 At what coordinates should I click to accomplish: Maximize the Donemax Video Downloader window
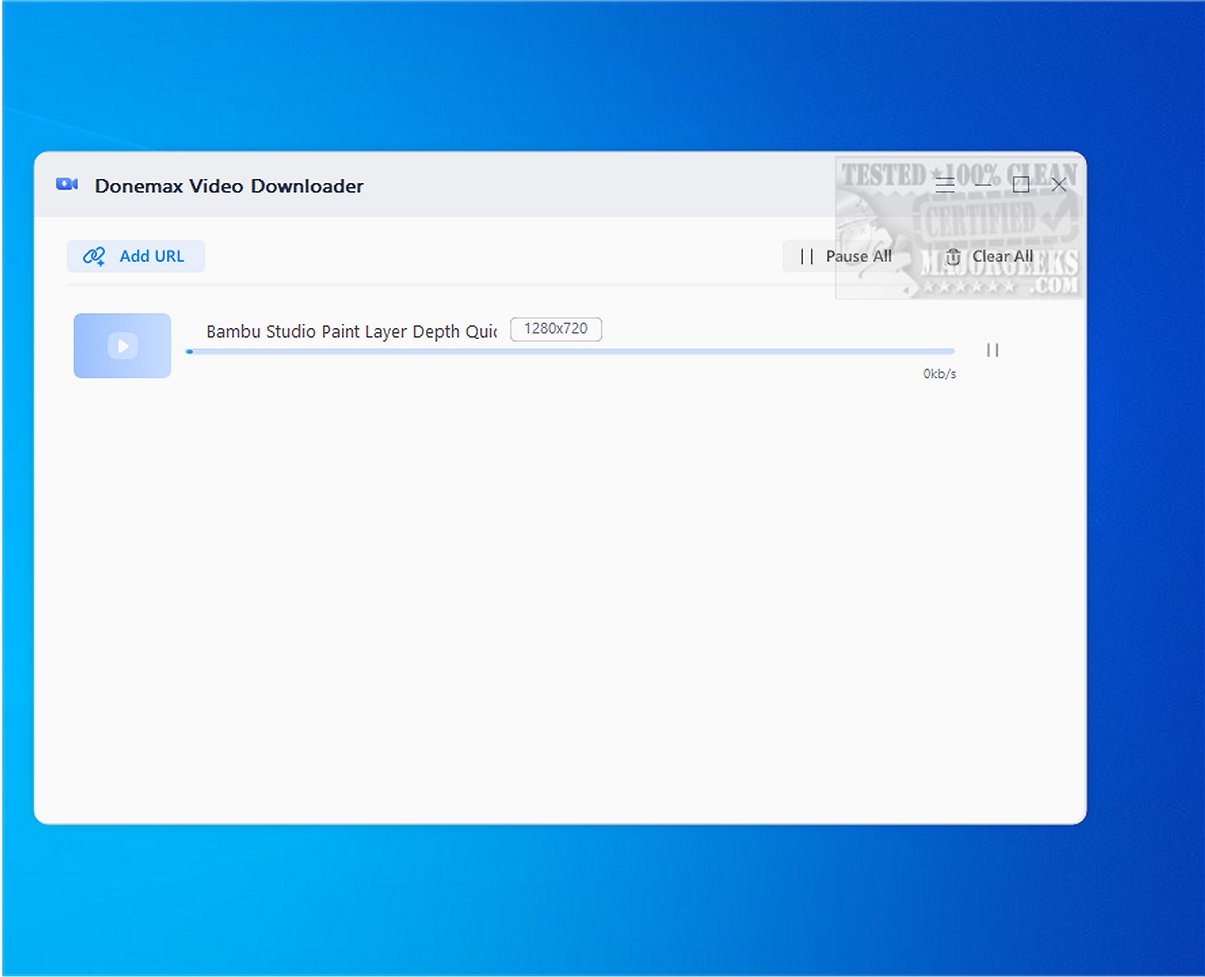click(1021, 184)
